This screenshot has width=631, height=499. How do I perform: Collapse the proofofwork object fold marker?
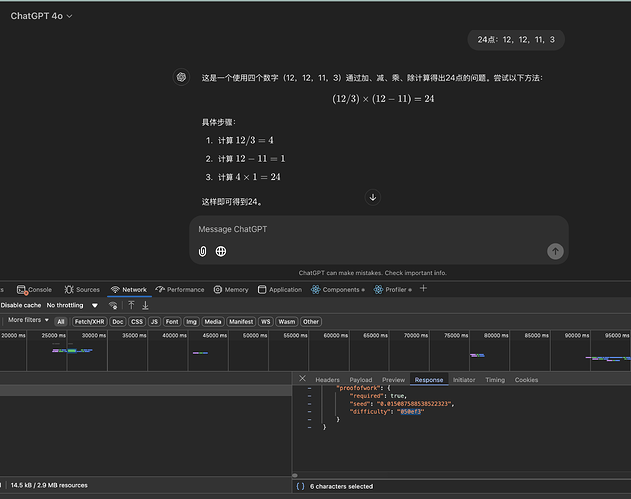point(309,388)
